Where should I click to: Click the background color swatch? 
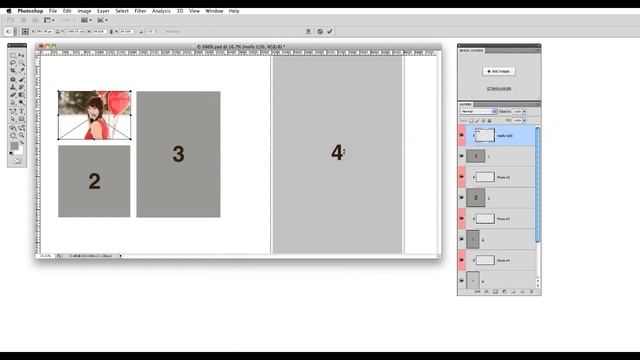coord(19,150)
